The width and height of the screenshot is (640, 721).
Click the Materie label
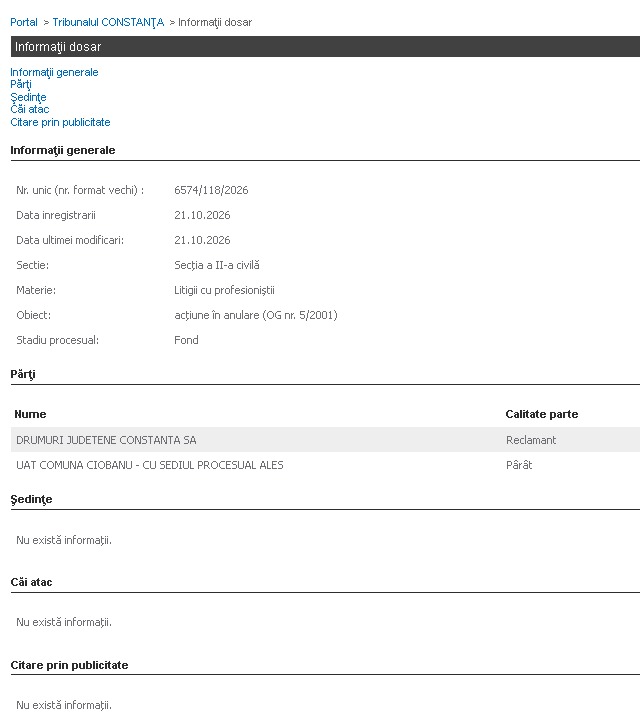click(36, 290)
